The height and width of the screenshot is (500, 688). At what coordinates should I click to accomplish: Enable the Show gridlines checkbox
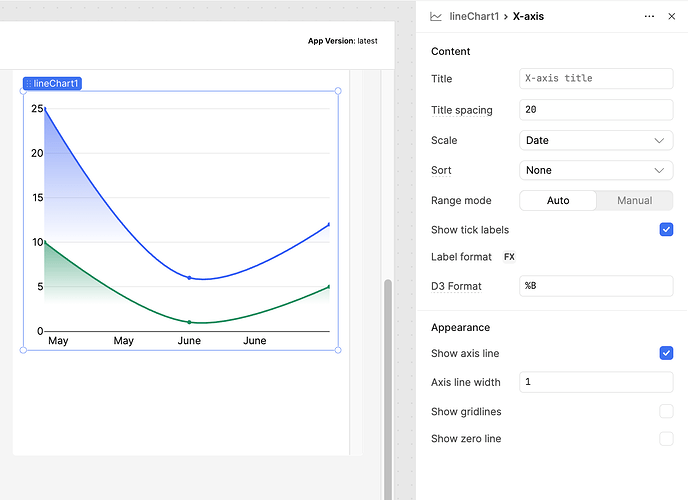point(666,411)
